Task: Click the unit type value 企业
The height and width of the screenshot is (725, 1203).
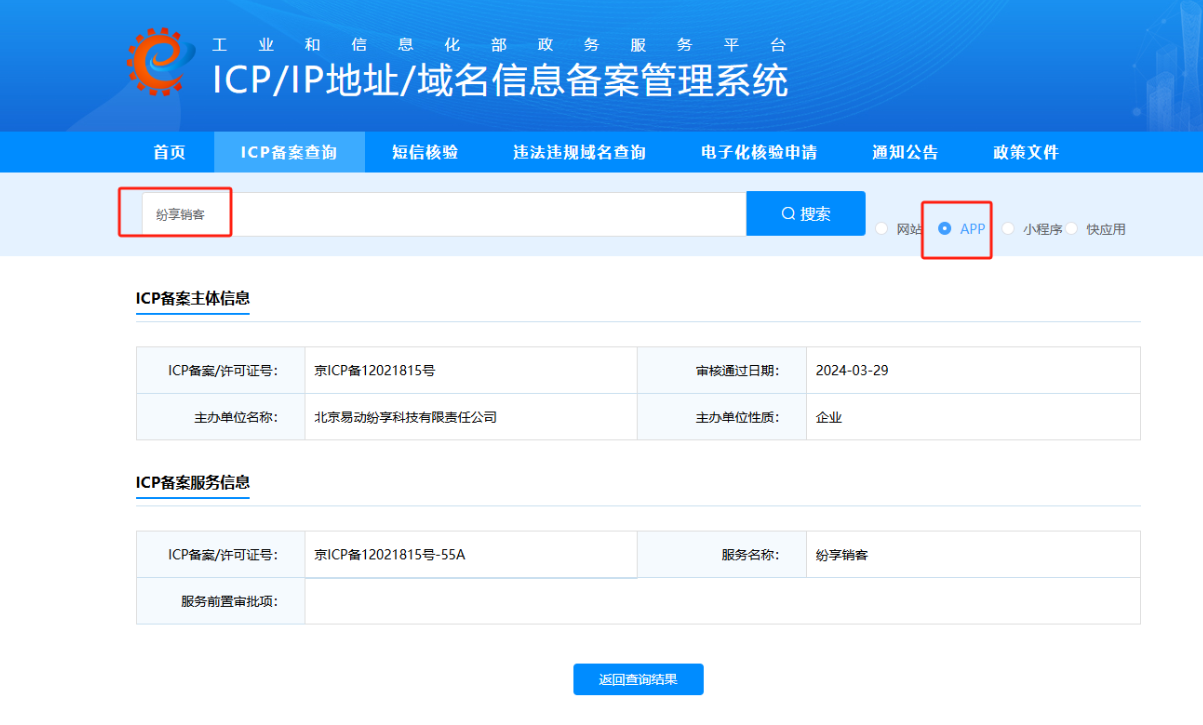Action: (x=828, y=417)
